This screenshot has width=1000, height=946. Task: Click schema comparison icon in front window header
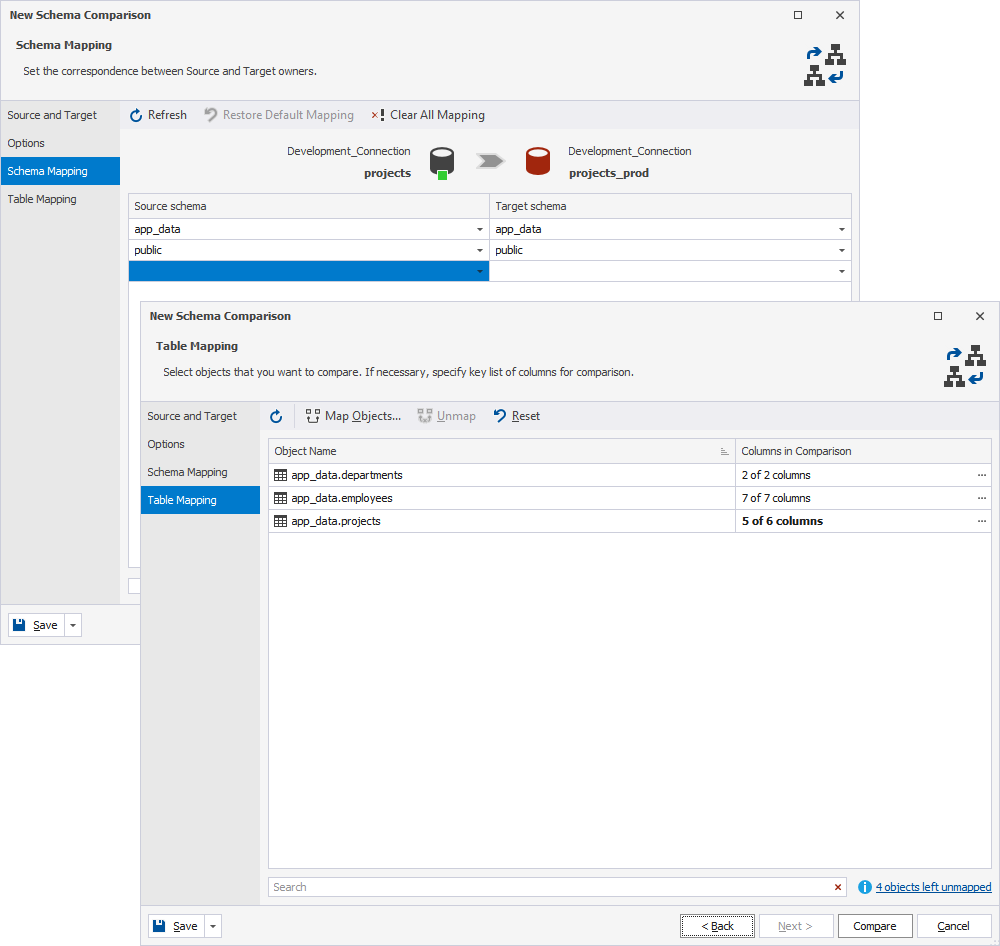965,366
